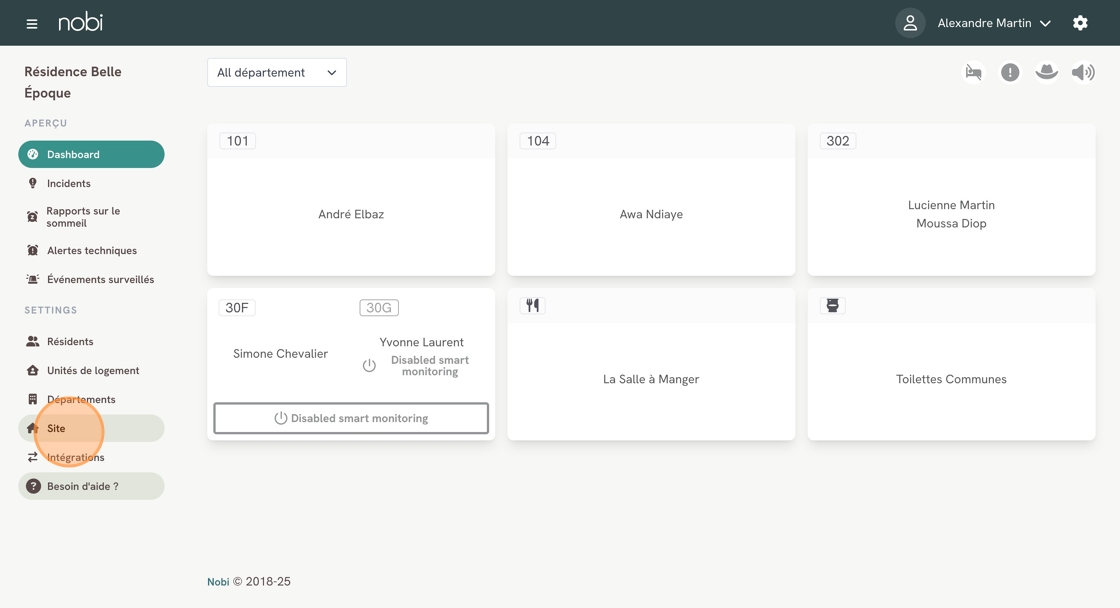The image size is (1120, 608).
Task: Go to Rapports sur le sommeil
Action: (83, 217)
